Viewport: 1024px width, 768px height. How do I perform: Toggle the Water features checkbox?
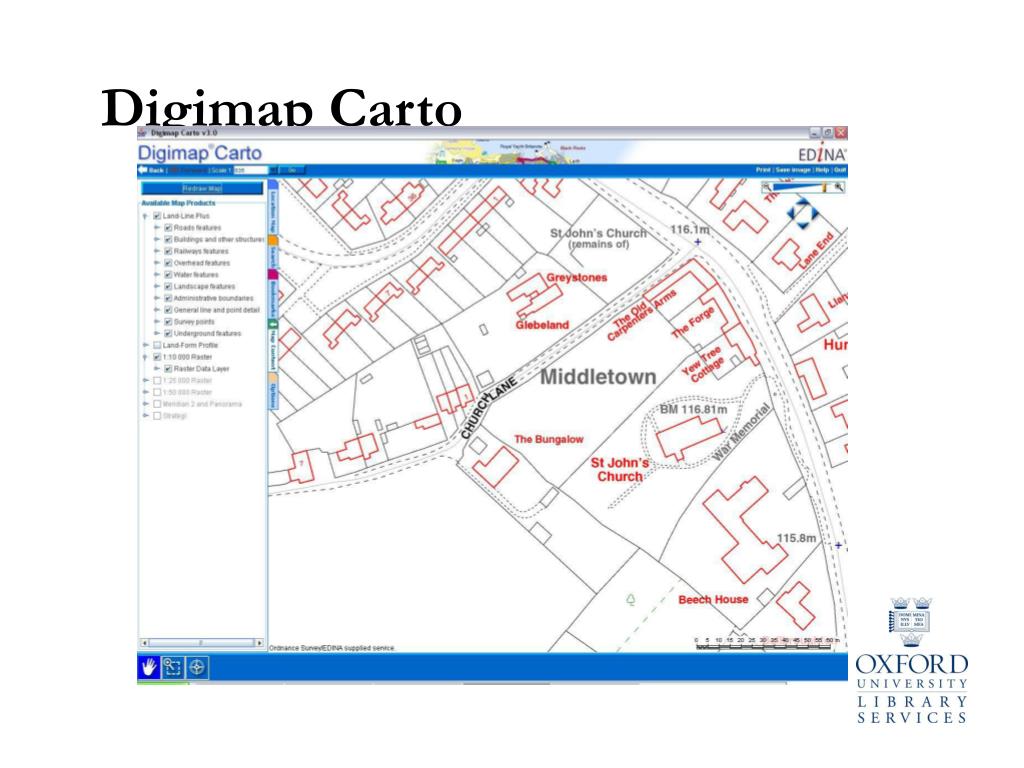[168, 275]
